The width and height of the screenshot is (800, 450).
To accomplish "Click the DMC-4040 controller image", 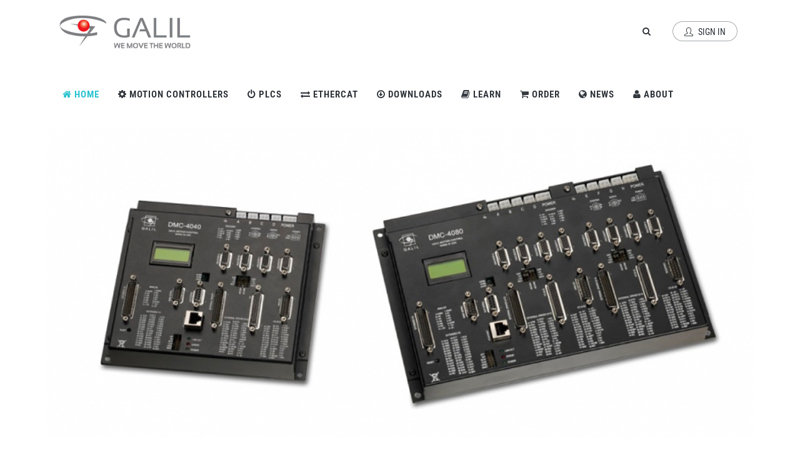I will (213, 291).
